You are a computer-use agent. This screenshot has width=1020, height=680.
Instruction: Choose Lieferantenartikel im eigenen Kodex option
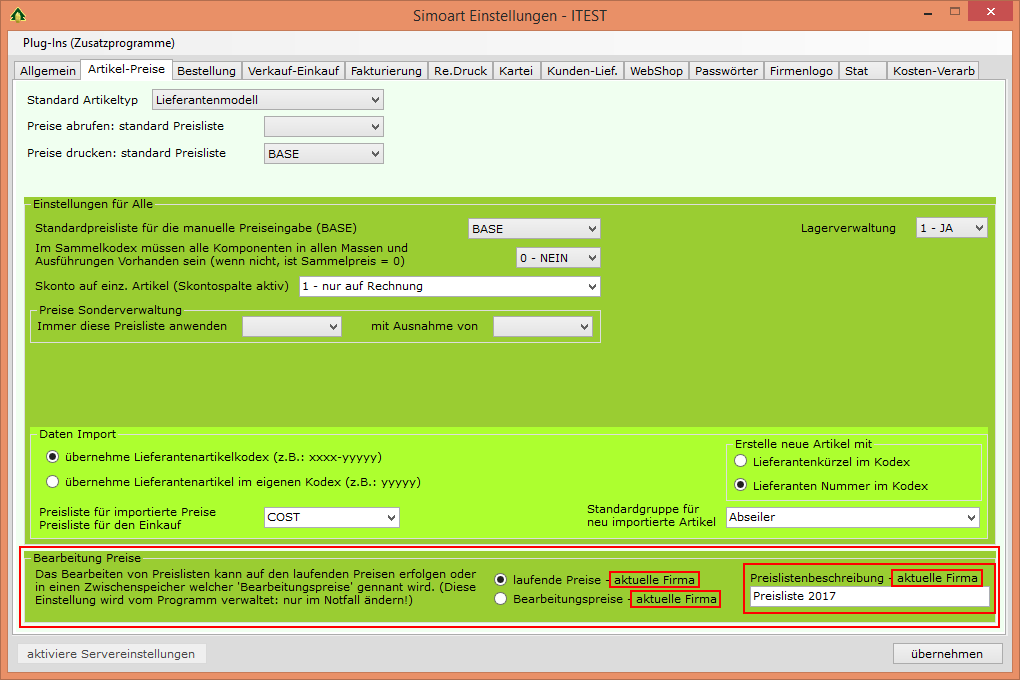tap(53, 482)
